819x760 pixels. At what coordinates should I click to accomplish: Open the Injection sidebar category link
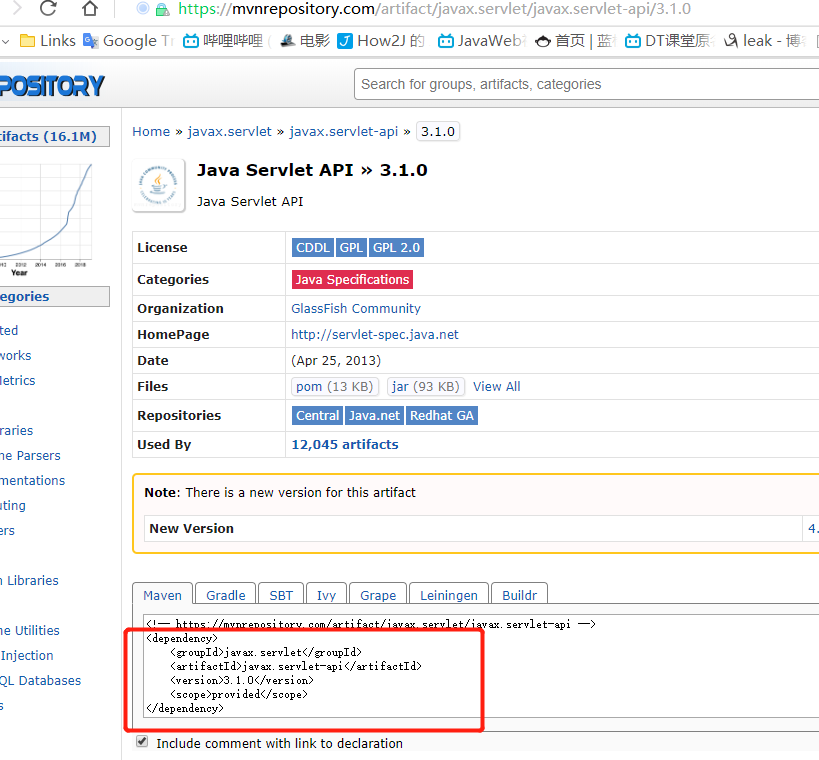[27, 656]
